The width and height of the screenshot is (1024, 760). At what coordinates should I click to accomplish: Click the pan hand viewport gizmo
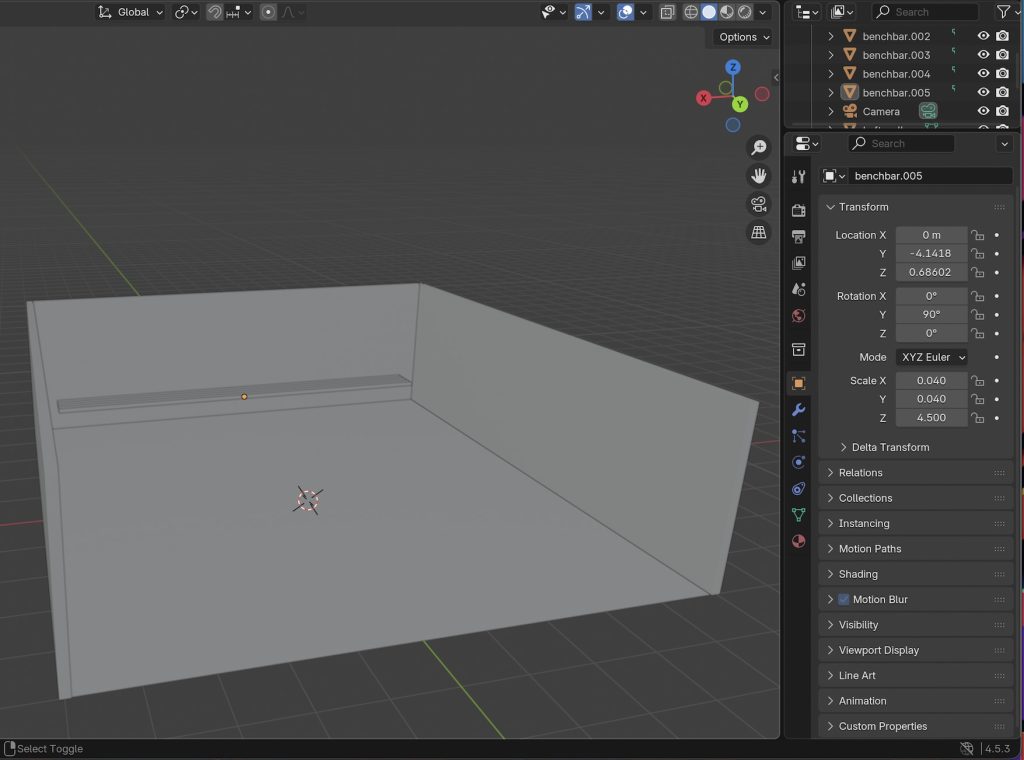[x=759, y=176]
